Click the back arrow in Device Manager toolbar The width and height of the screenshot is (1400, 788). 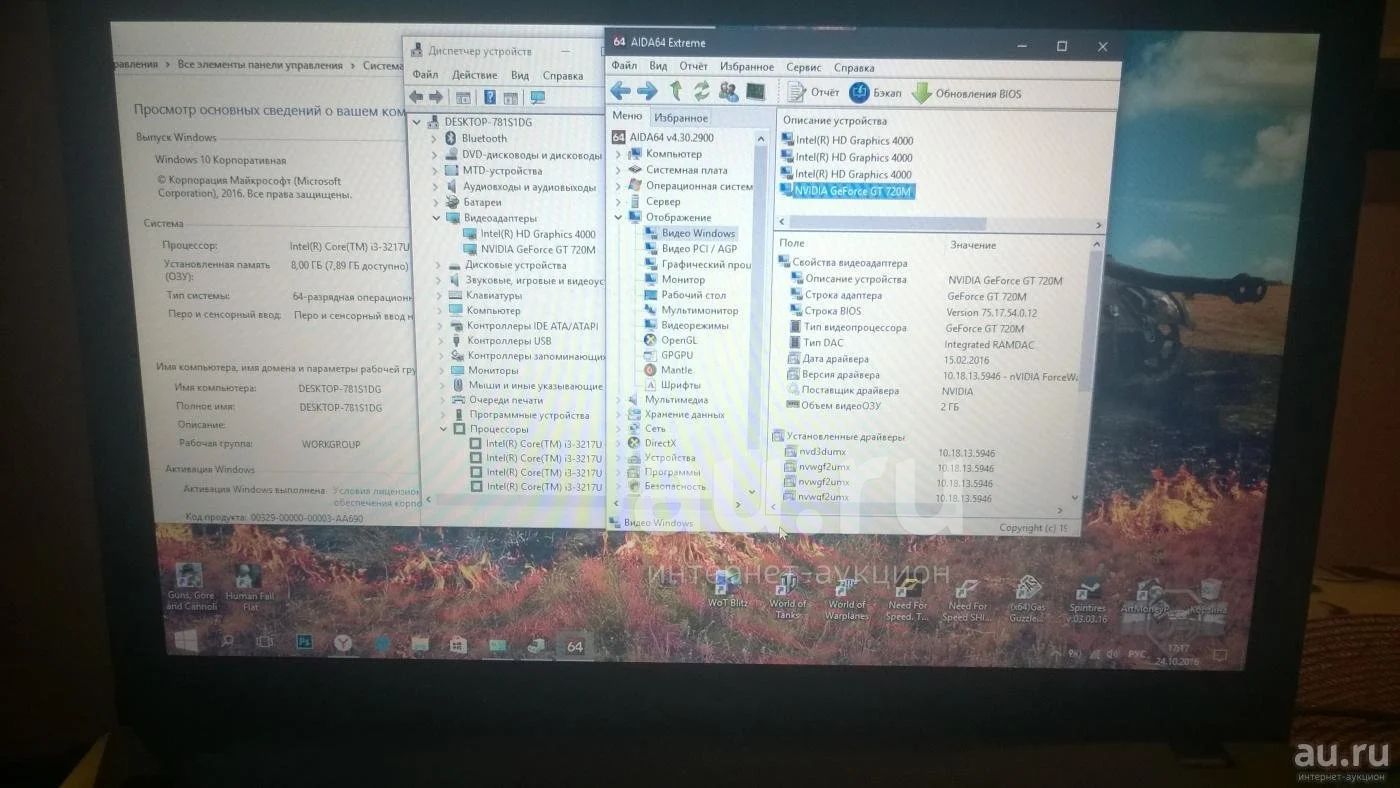tap(417, 97)
